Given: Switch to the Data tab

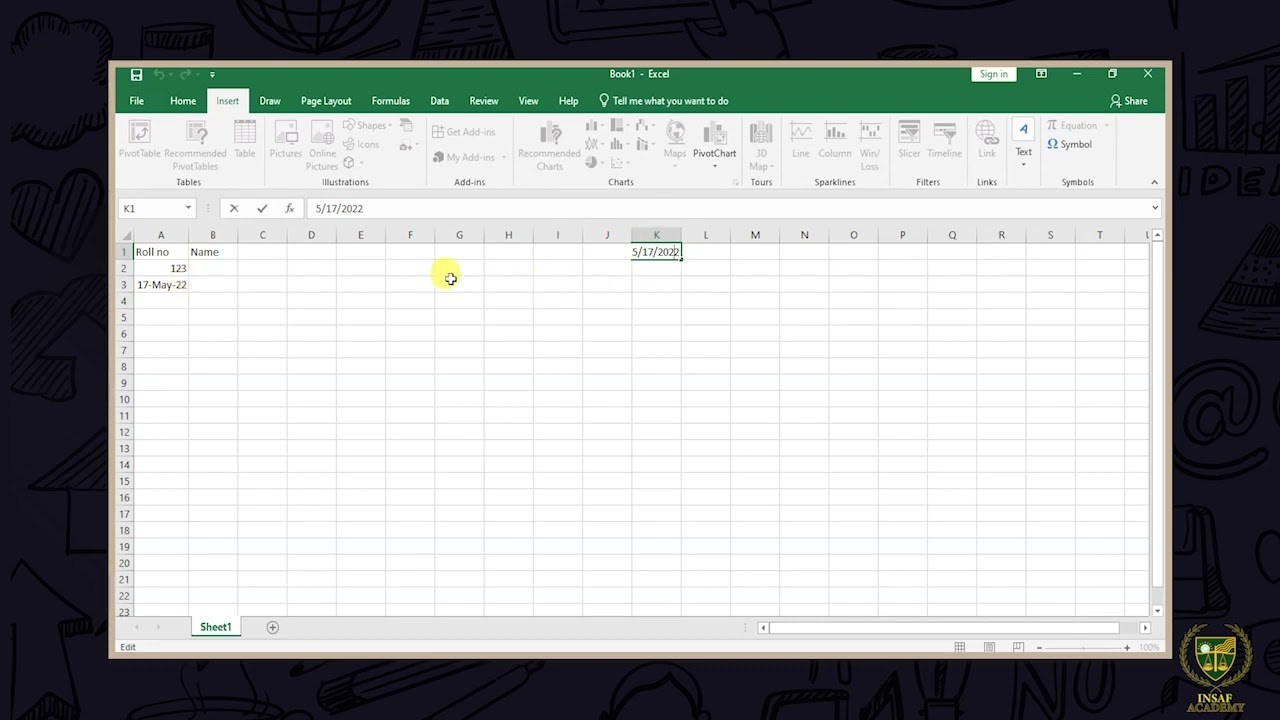Looking at the screenshot, I should (x=439, y=101).
